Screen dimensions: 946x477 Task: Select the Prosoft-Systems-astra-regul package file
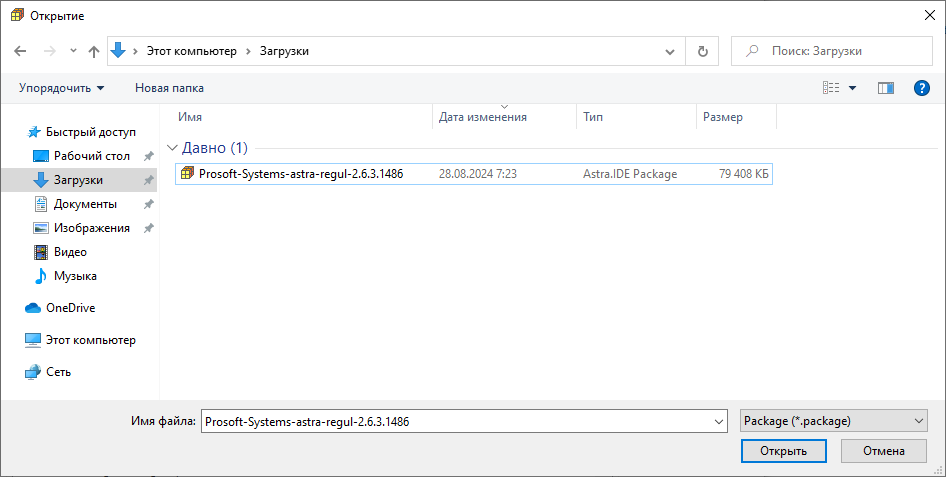coord(300,173)
